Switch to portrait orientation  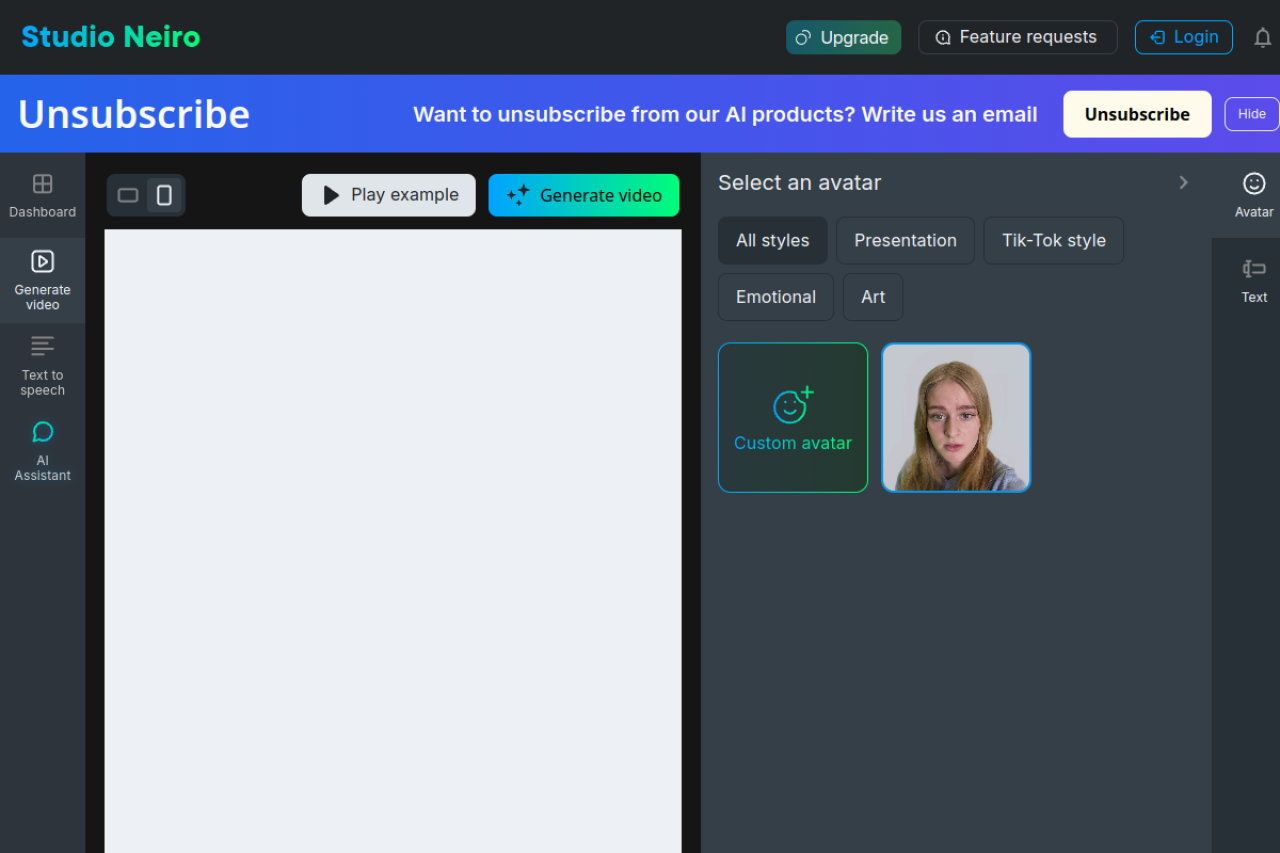164,195
